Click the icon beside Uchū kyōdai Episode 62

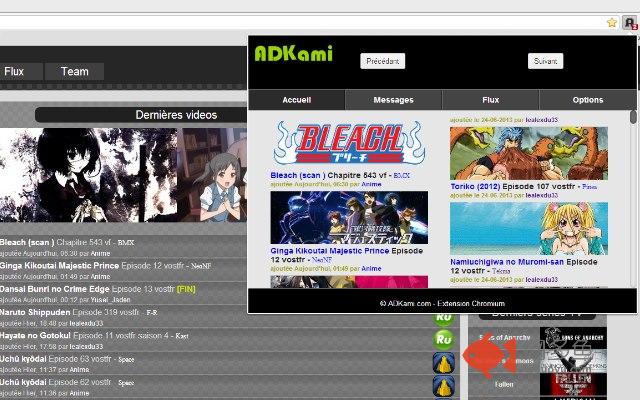click(444, 386)
